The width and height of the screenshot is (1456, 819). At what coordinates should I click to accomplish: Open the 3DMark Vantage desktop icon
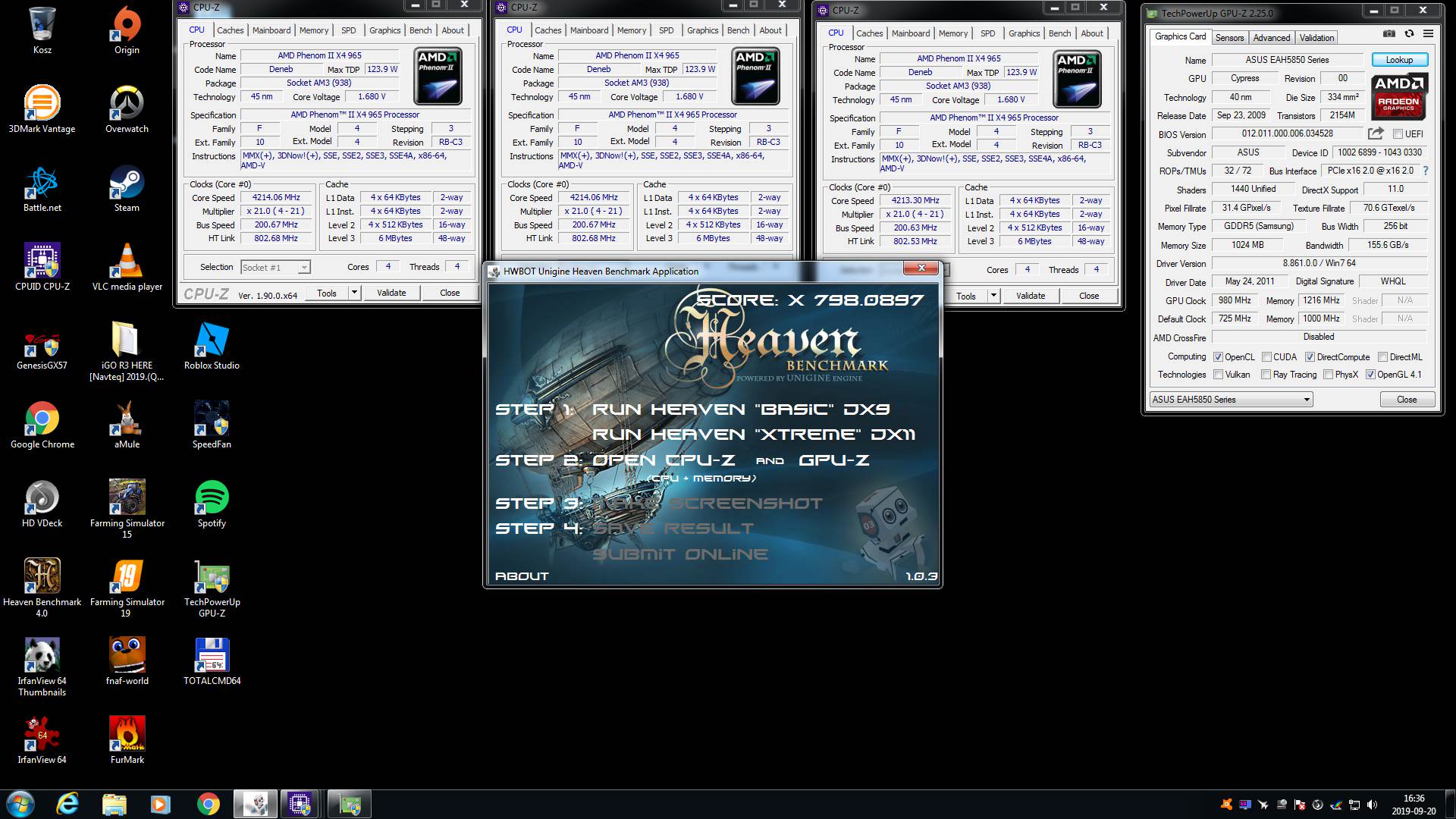42,109
